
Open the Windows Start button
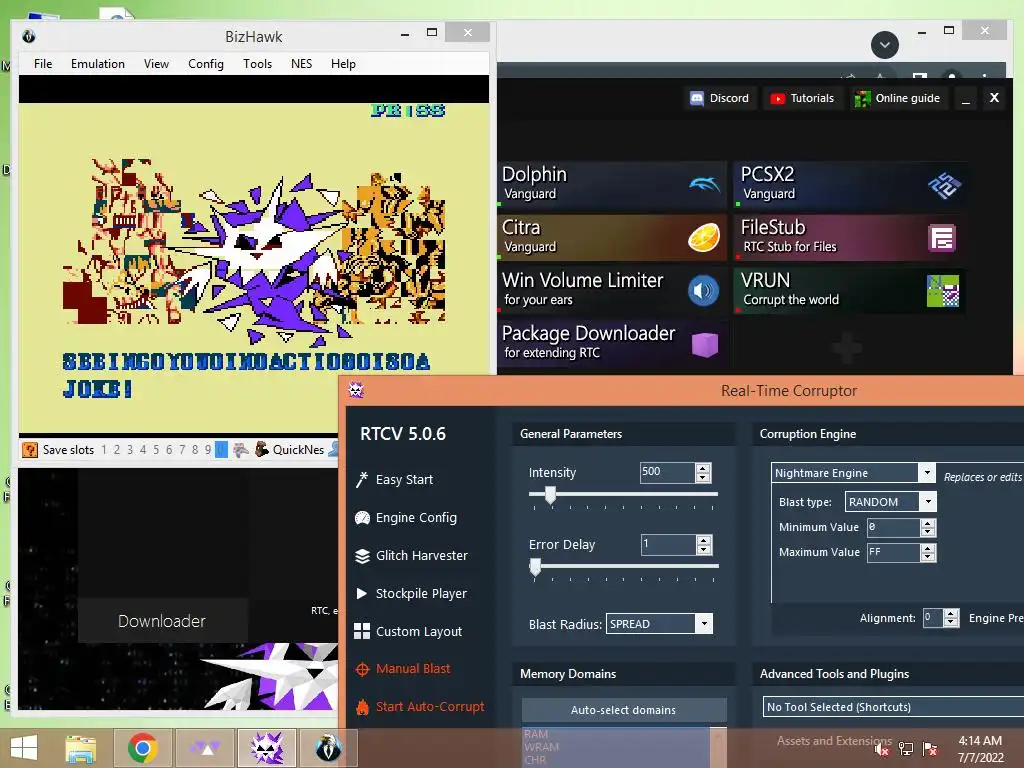tap(24, 748)
